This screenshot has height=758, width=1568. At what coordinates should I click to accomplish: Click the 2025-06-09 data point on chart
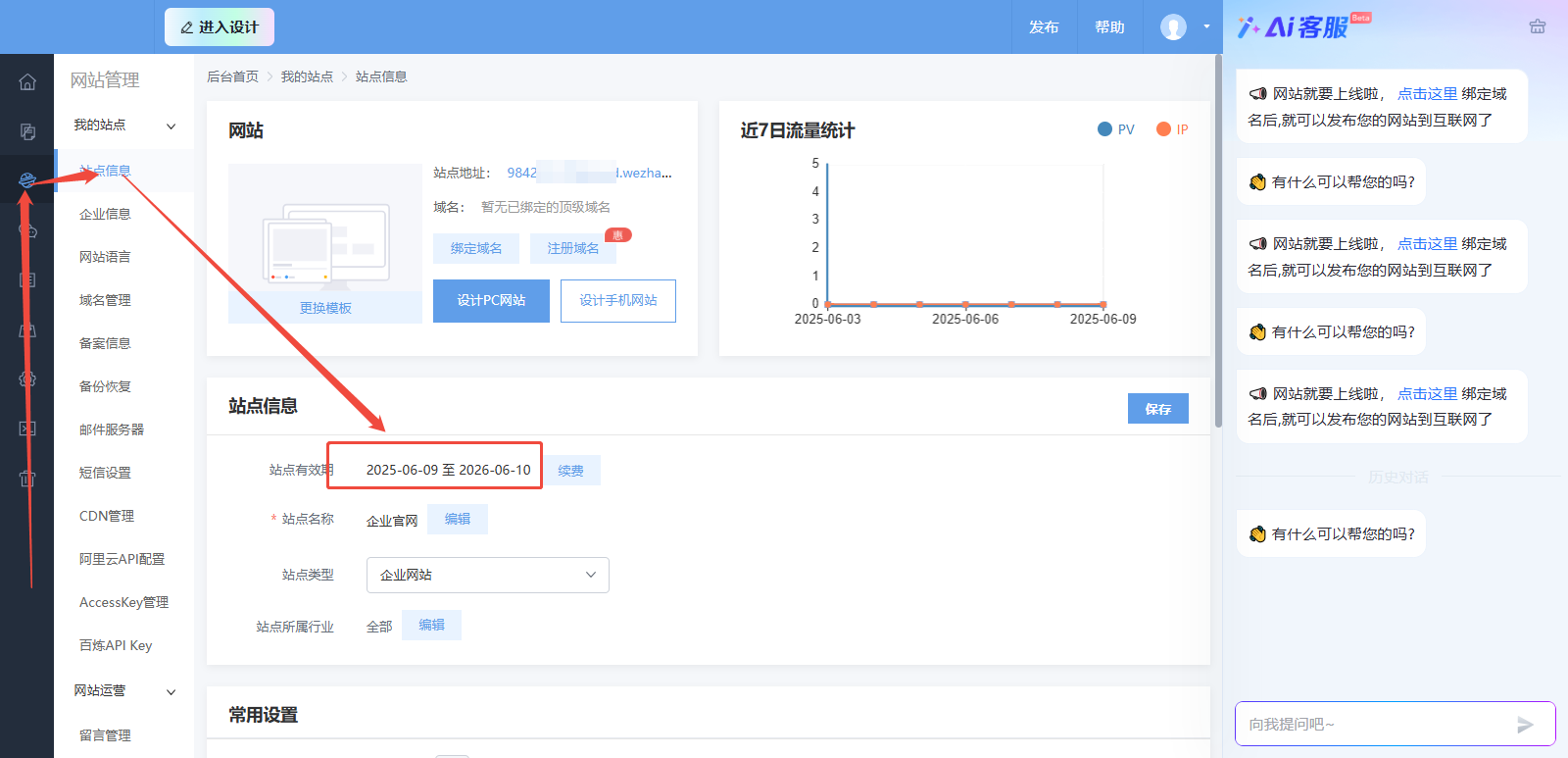pos(1103,305)
